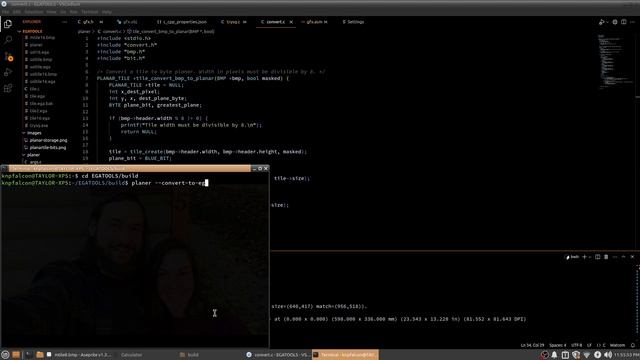Open terminal panel more actions

pos(615,257)
